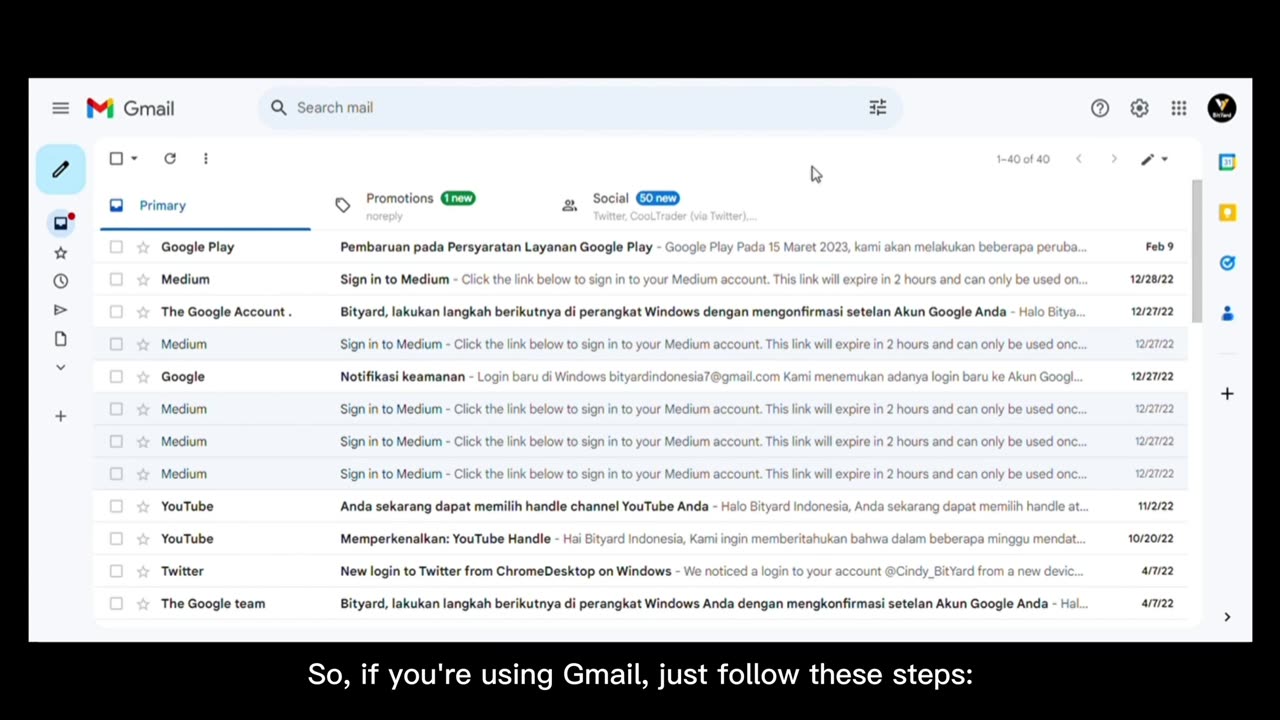Screen dimensions: 1280x720
Task: Open Starred mail from sidebar star icon
Action: [x=61, y=253]
